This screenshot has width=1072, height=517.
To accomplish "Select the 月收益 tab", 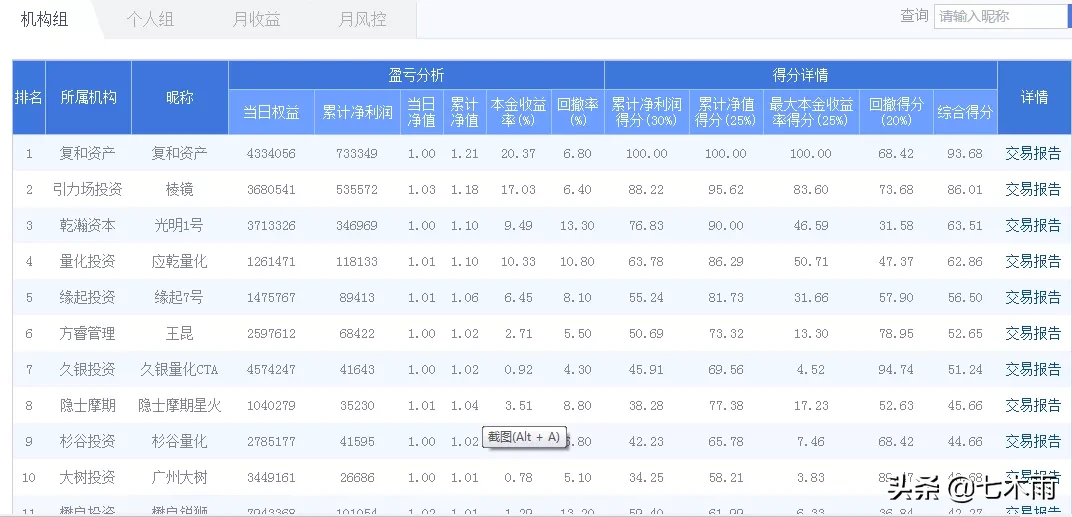I will (256, 19).
